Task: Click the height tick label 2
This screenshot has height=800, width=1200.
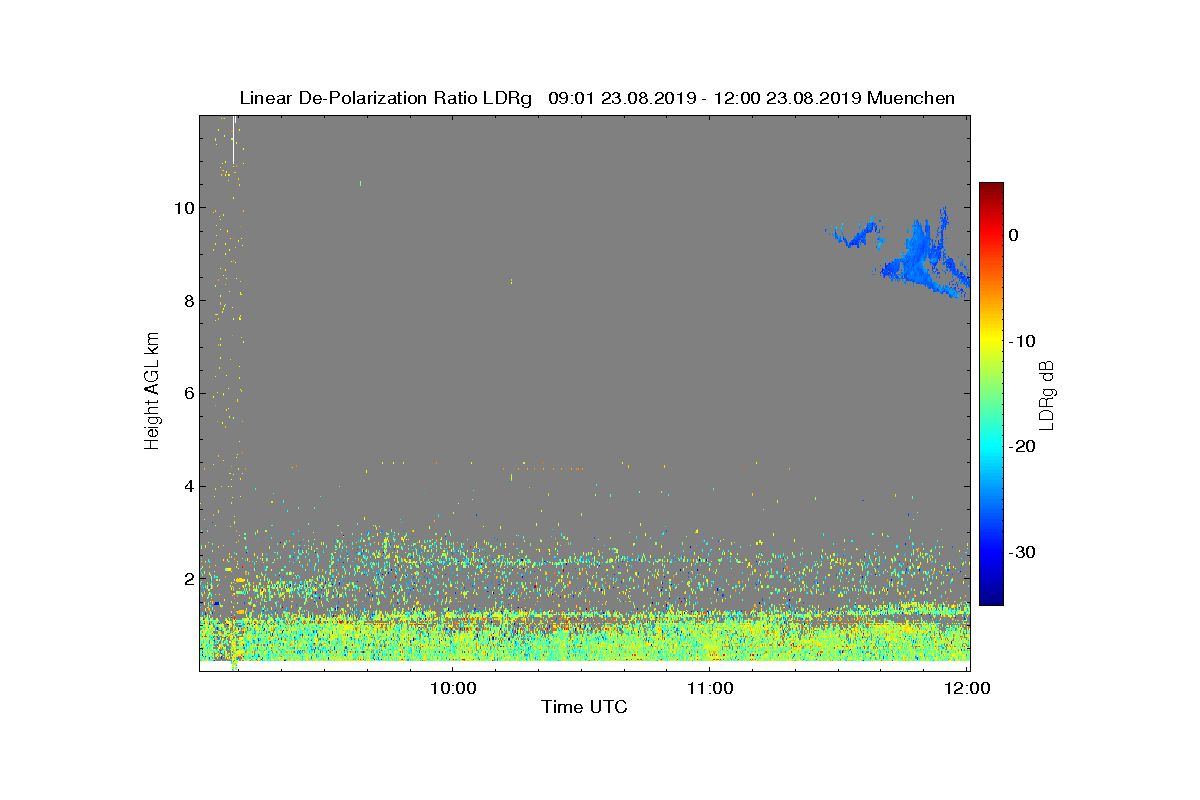Action: [x=189, y=579]
